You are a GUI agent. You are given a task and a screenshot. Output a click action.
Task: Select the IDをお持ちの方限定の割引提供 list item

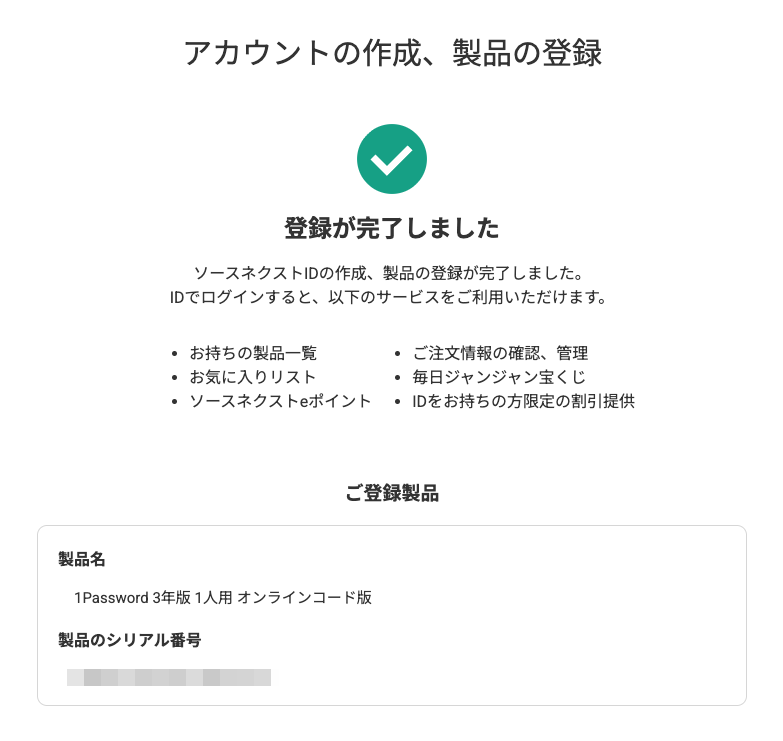click(524, 401)
